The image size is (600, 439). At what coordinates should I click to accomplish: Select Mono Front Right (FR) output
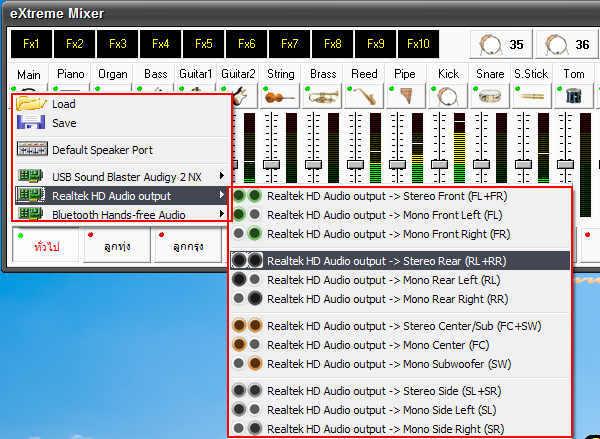(399, 233)
